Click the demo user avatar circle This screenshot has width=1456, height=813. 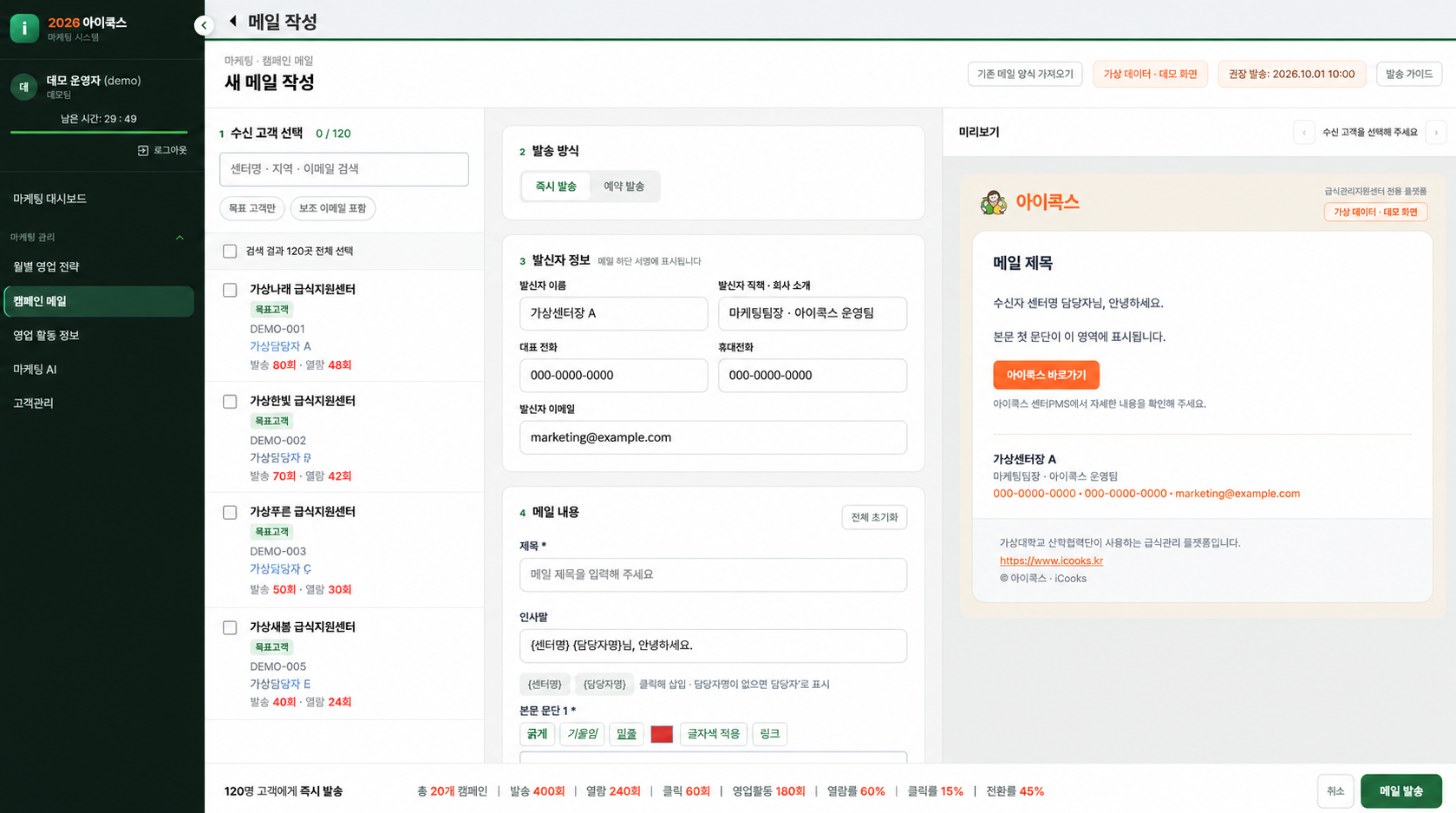click(x=24, y=87)
